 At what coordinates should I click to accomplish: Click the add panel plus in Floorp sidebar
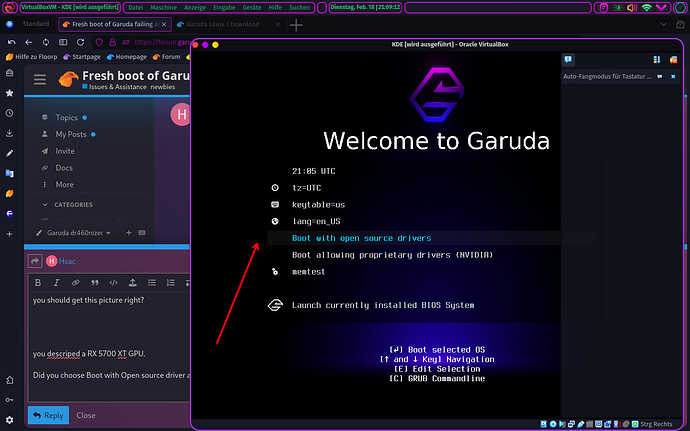[x=10, y=234]
